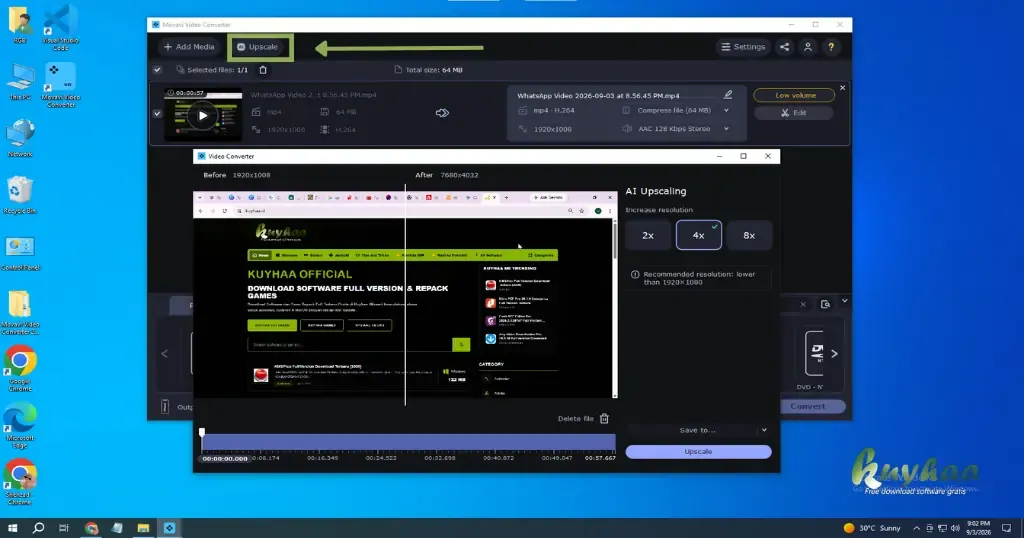Toggle the select all files checkbox
The width and height of the screenshot is (1024, 538).
tap(157, 70)
